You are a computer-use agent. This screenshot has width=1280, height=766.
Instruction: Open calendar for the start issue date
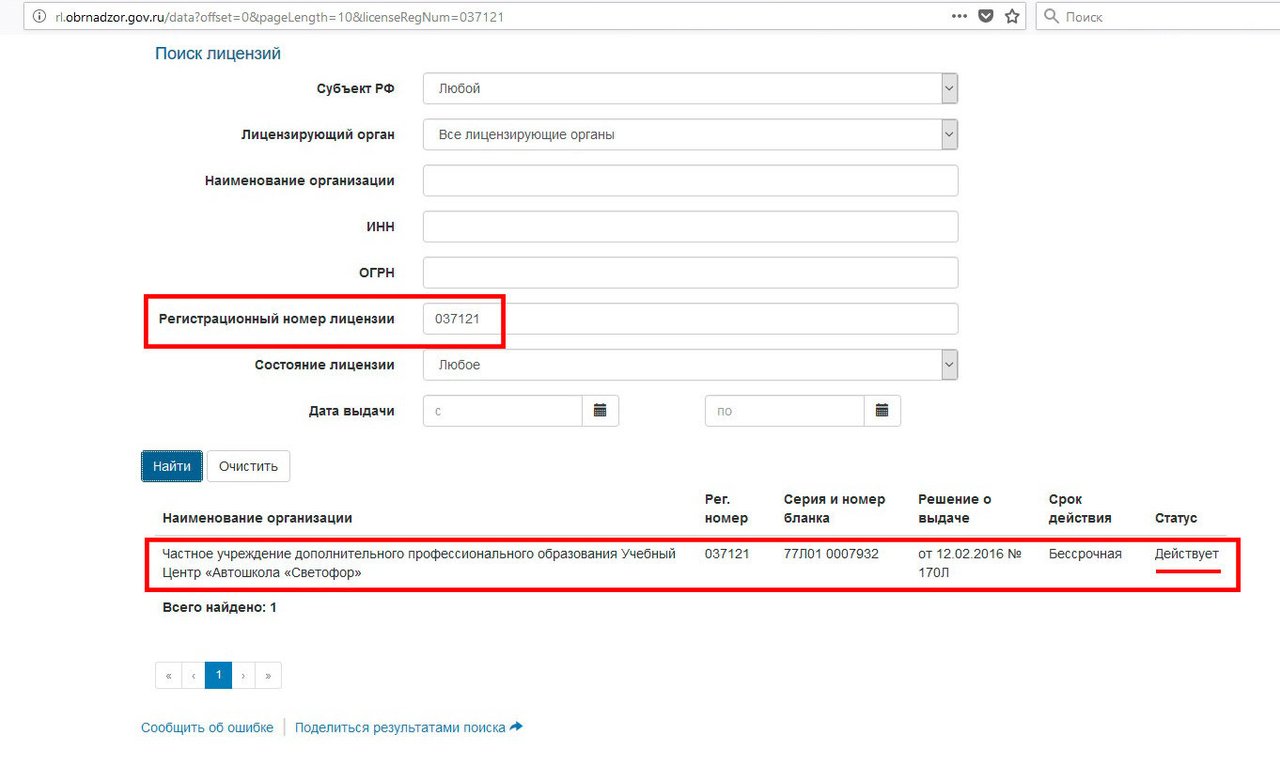600,411
